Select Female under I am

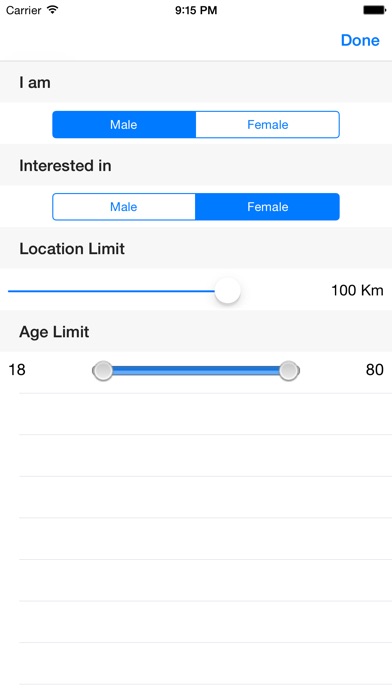(x=268, y=124)
